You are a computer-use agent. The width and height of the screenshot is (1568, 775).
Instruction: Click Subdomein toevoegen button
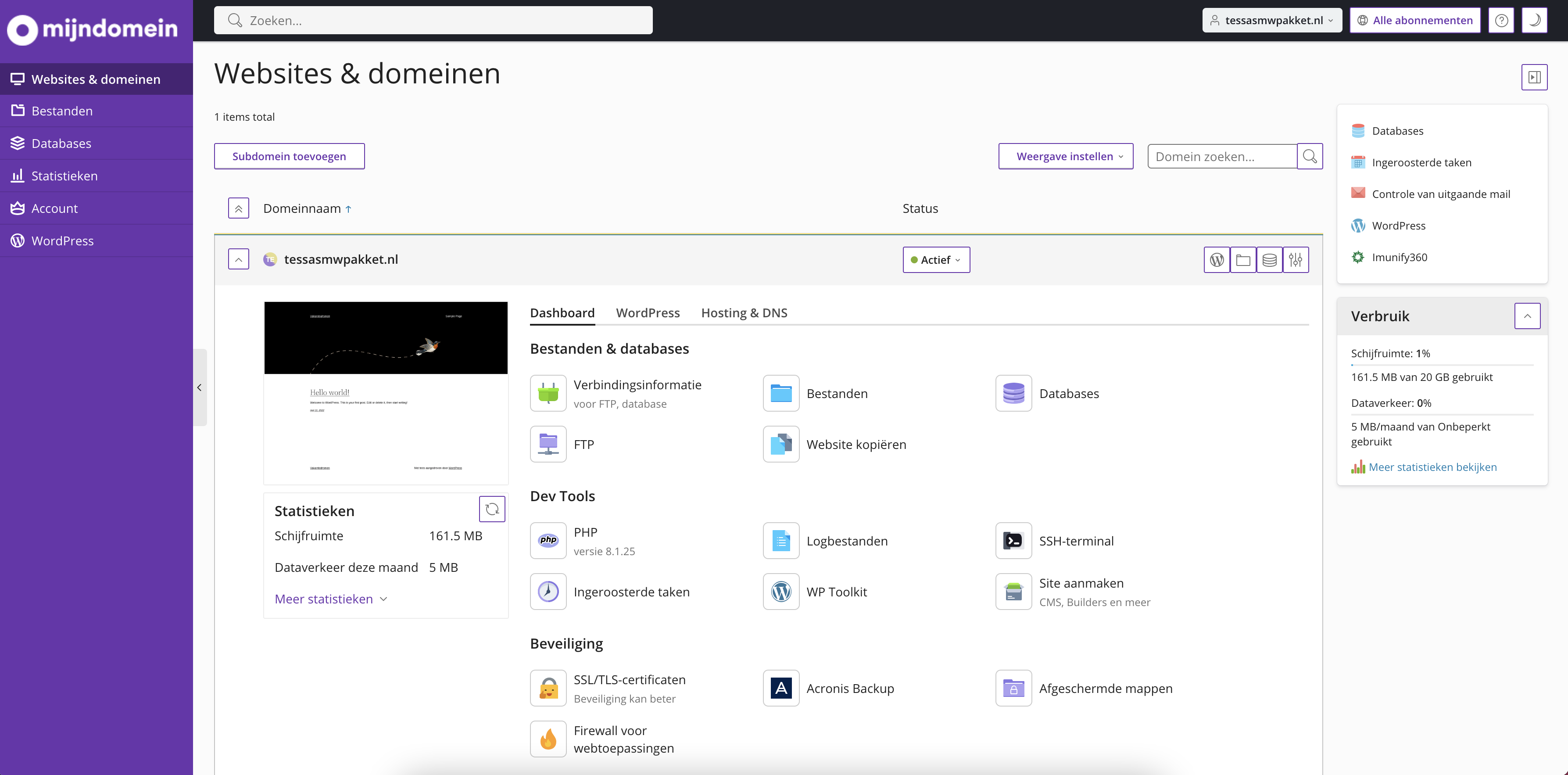coord(289,156)
